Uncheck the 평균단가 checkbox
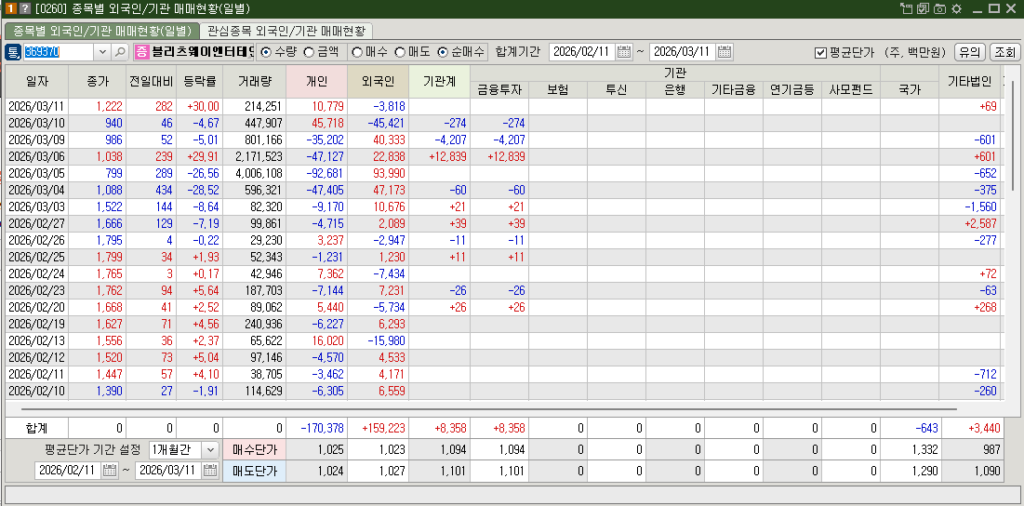Screen dimensions: 1024x506 pos(820,52)
